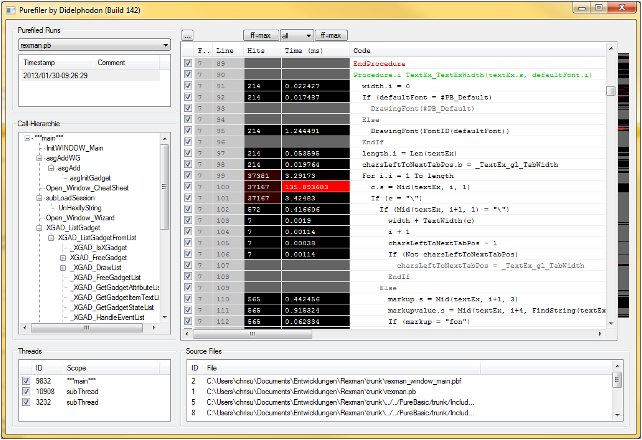
Task: Click the '...' browse button
Action: click(187, 36)
